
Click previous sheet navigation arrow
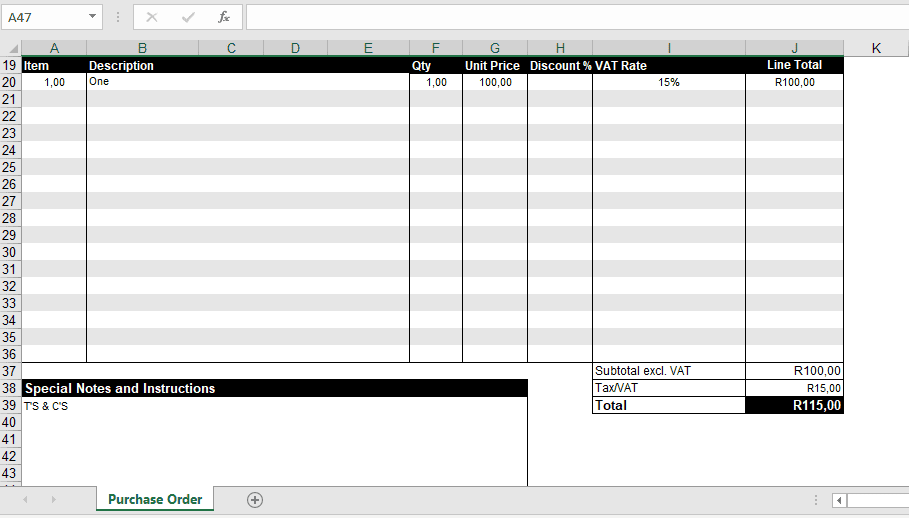(x=25, y=500)
